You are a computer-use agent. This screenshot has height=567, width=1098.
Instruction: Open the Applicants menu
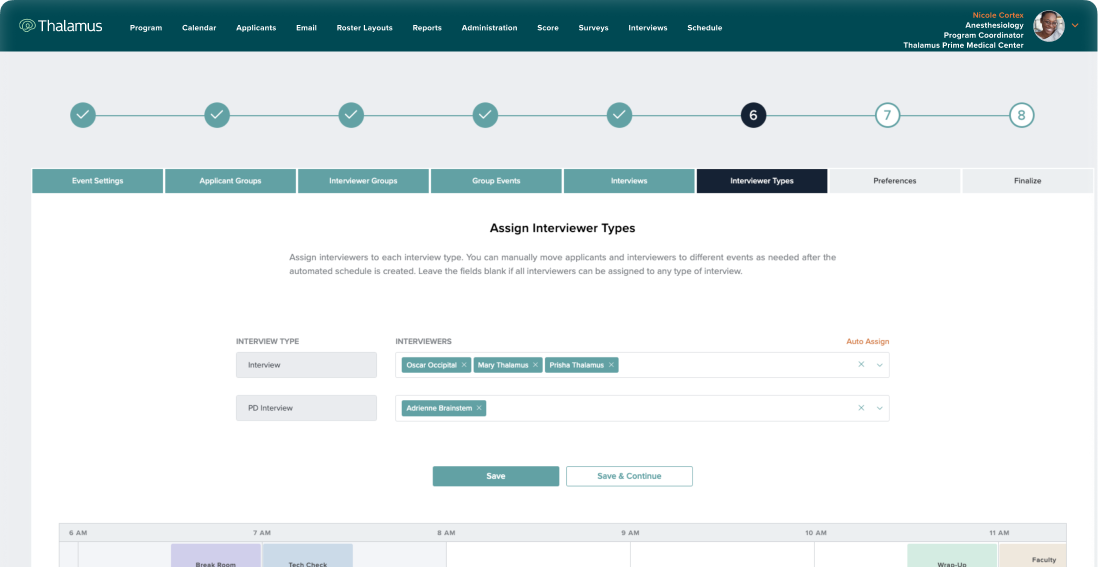(256, 28)
